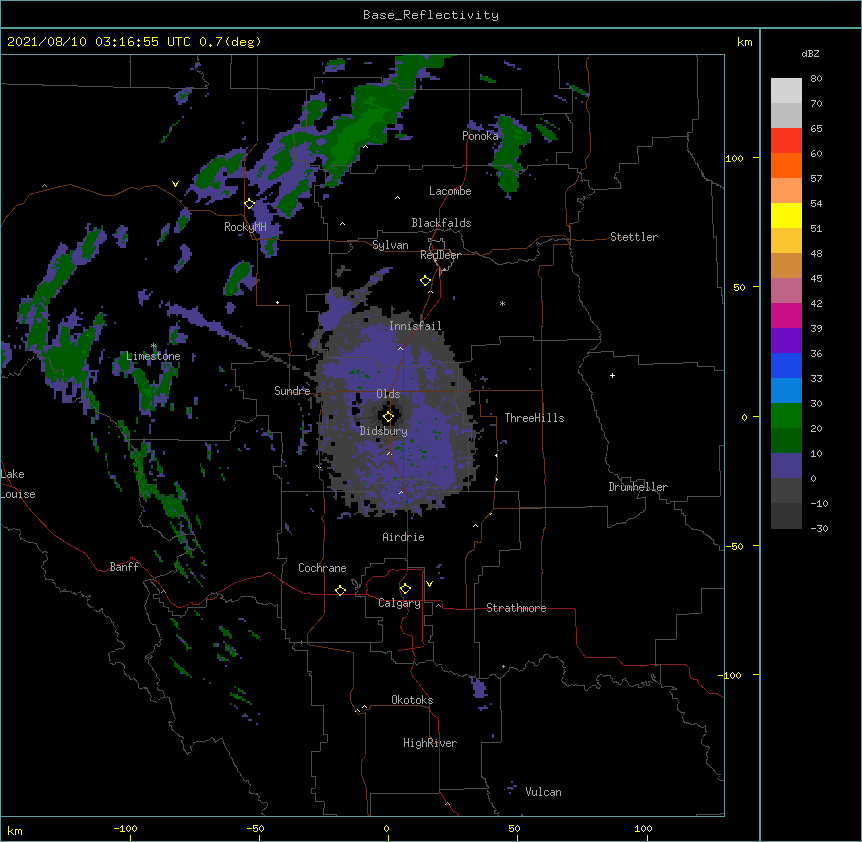Click the Airdrie label

tap(403, 537)
